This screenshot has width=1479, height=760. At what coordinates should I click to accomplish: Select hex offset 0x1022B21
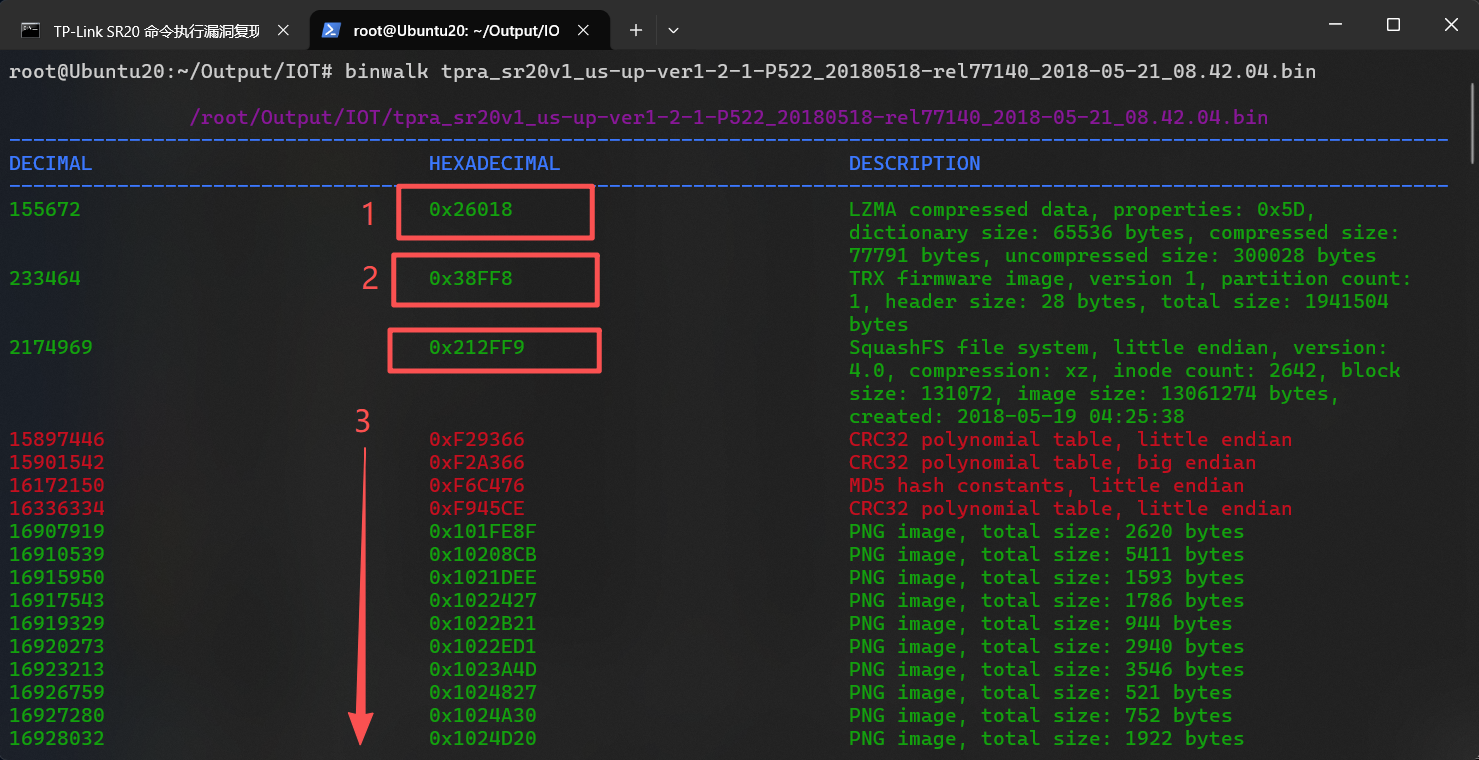(483, 623)
